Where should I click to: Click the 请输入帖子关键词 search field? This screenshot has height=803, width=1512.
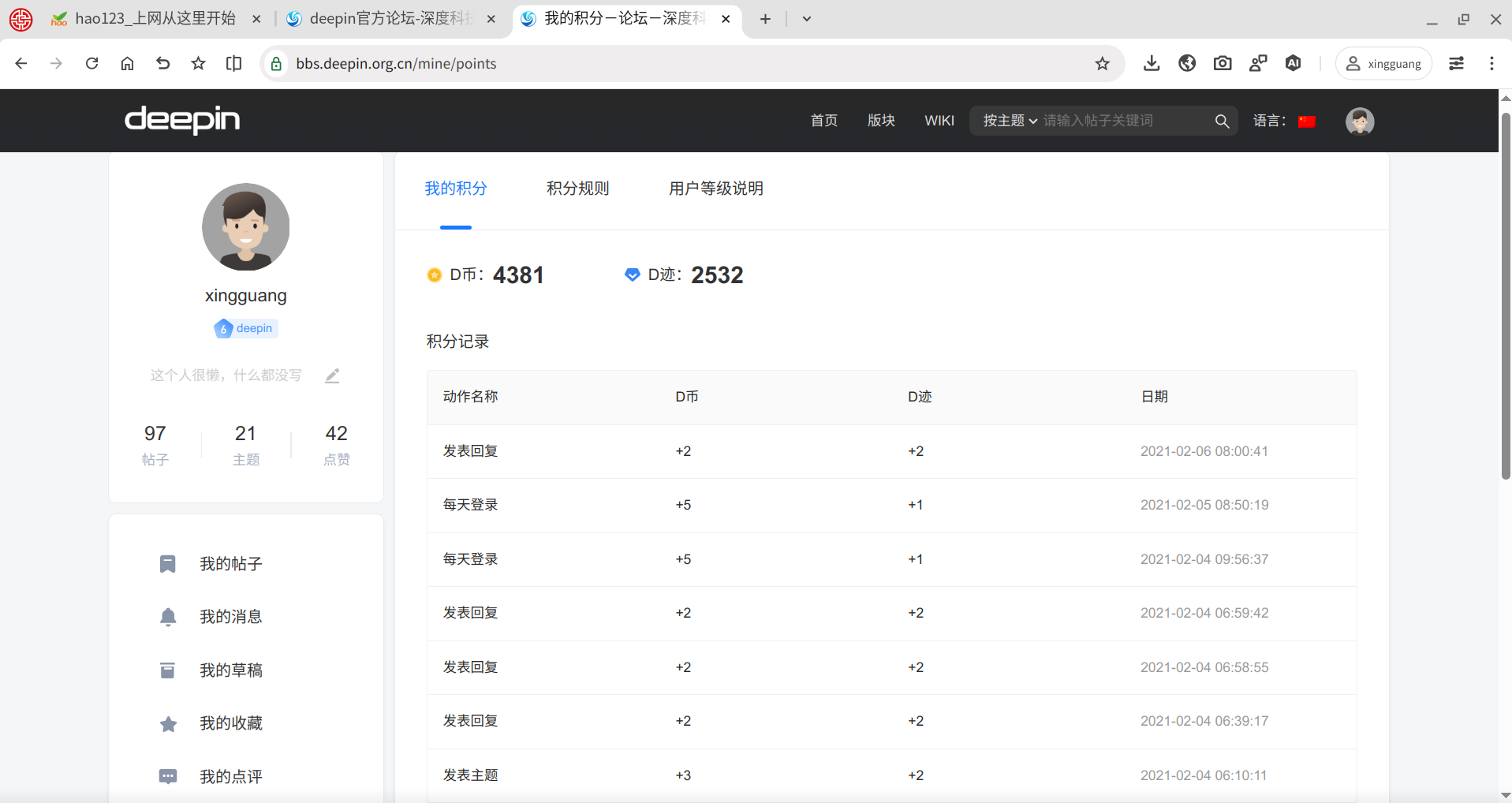pos(1123,121)
